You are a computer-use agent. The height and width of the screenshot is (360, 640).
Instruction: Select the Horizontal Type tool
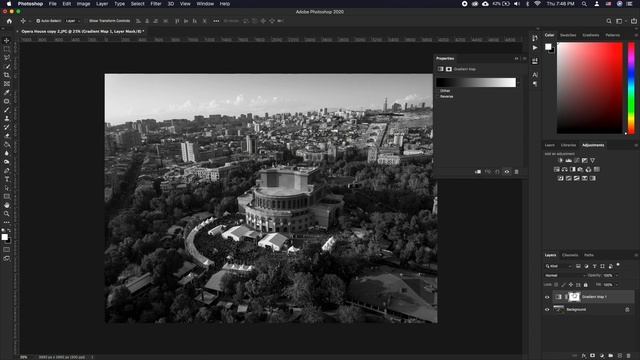coord(7,179)
